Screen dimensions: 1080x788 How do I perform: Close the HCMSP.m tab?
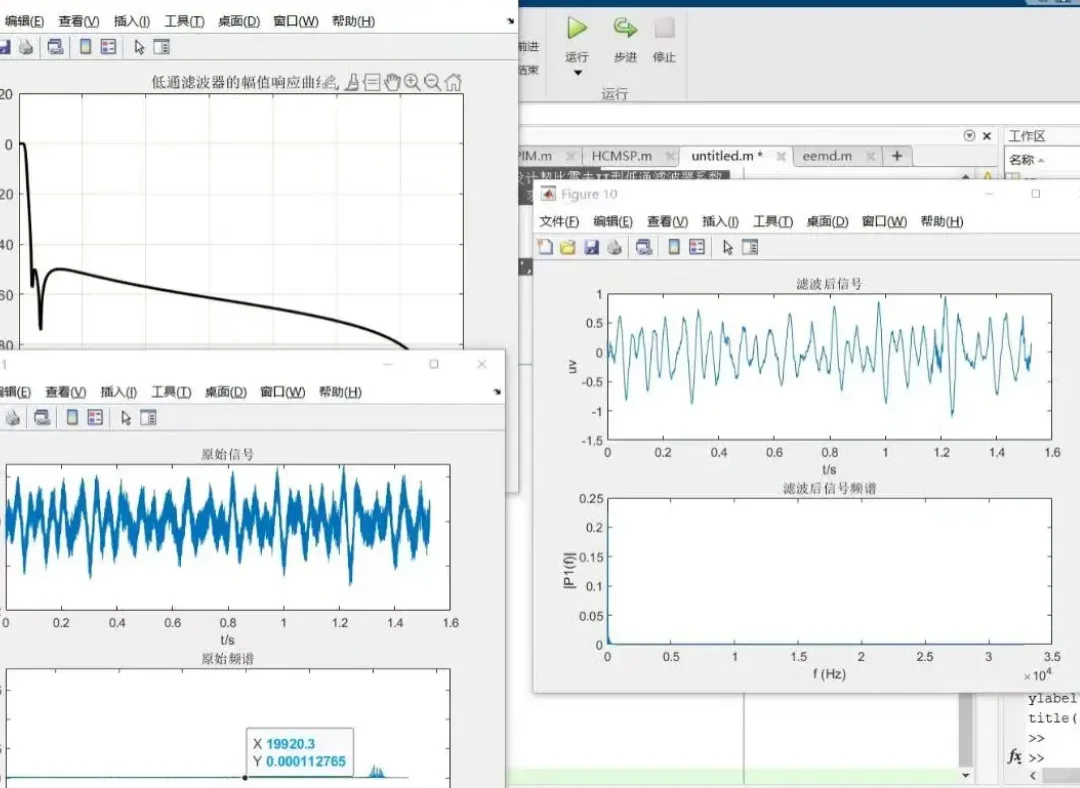[x=669, y=156]
